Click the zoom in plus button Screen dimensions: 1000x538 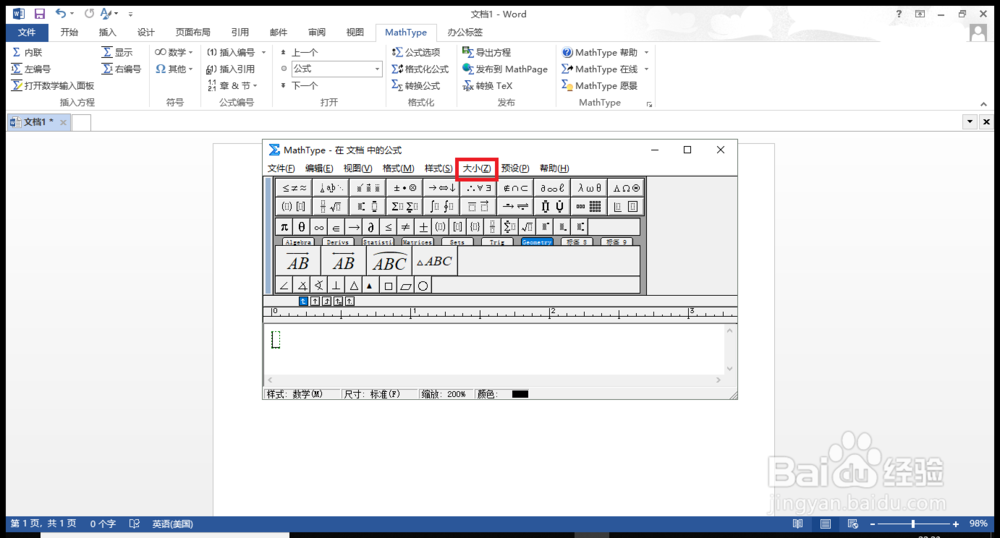point(955,524)
